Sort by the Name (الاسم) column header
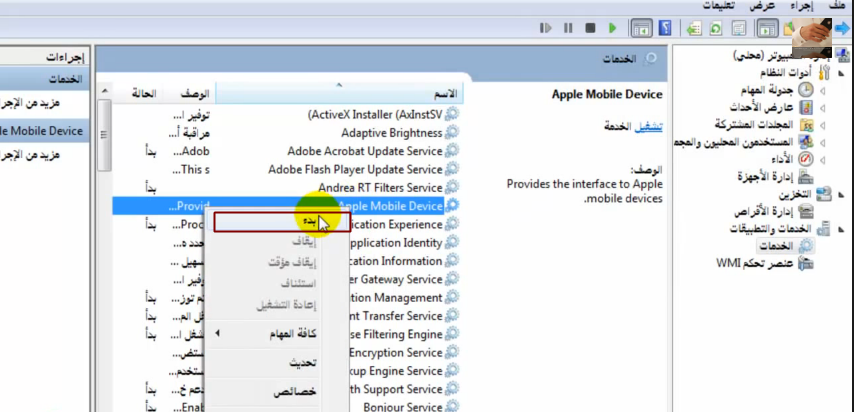 click(x=339, y=93)
